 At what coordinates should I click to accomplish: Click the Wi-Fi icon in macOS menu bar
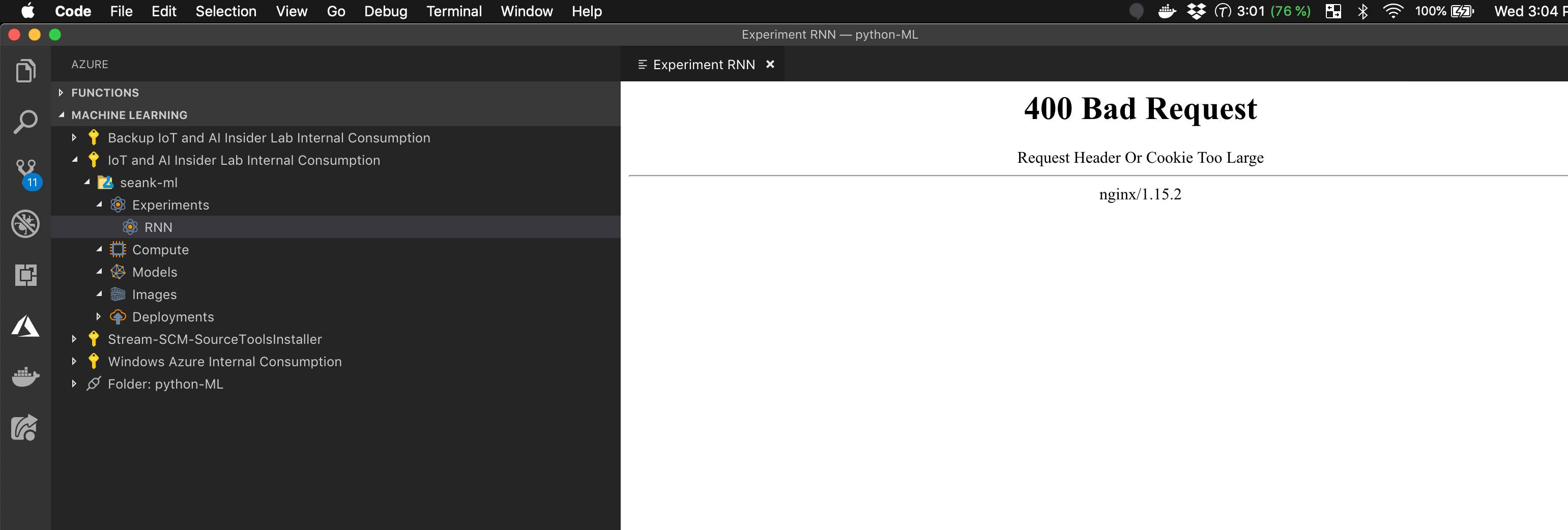(1392, 11)
